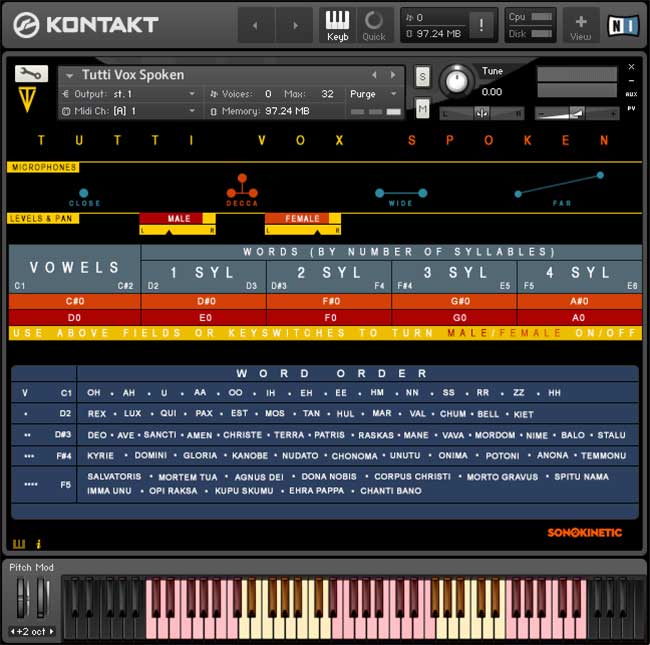Edit the Max voices value 32

(x=327, y=94)
